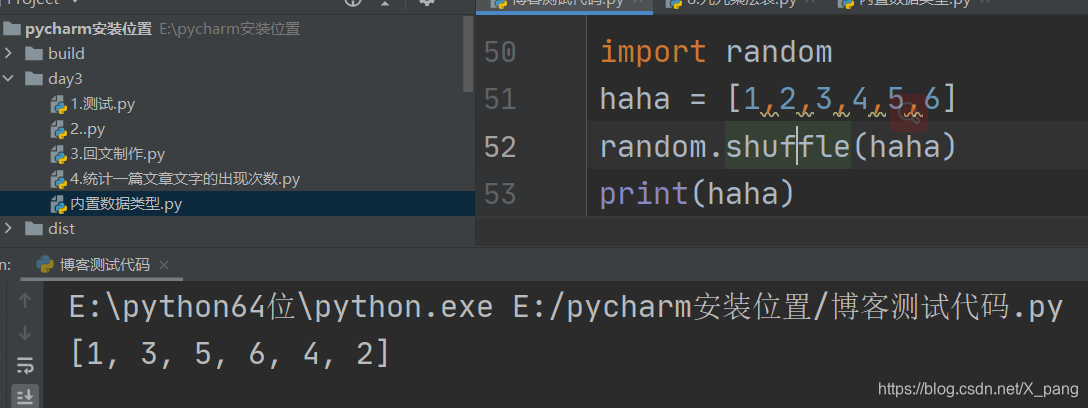
Task: Click the print(haha) statement
Action: point(697,194)
